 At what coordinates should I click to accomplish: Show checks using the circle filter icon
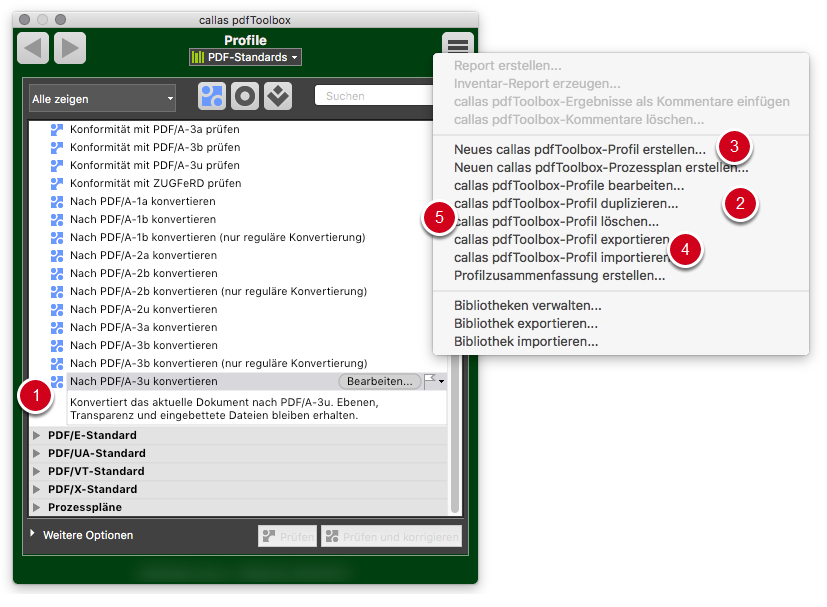point(245,97)
